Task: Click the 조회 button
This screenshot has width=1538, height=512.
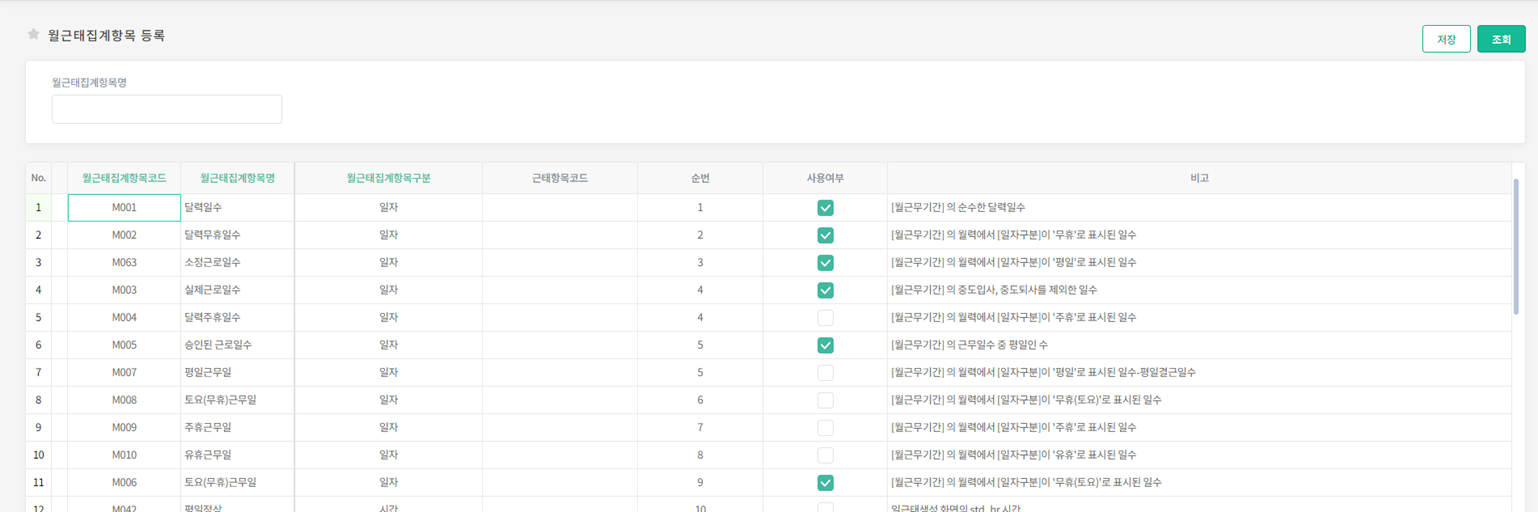Action: pos(1501,39)
